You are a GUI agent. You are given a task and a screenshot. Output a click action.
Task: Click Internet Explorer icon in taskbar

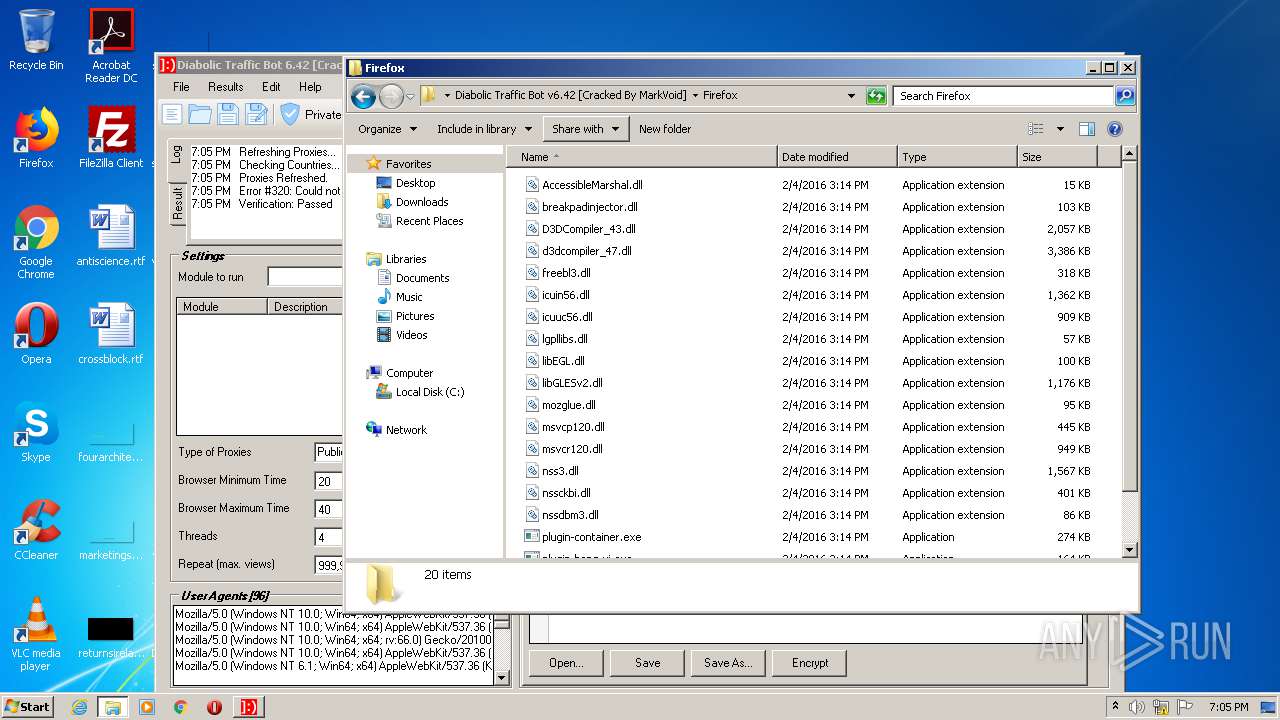click(79, 707)
